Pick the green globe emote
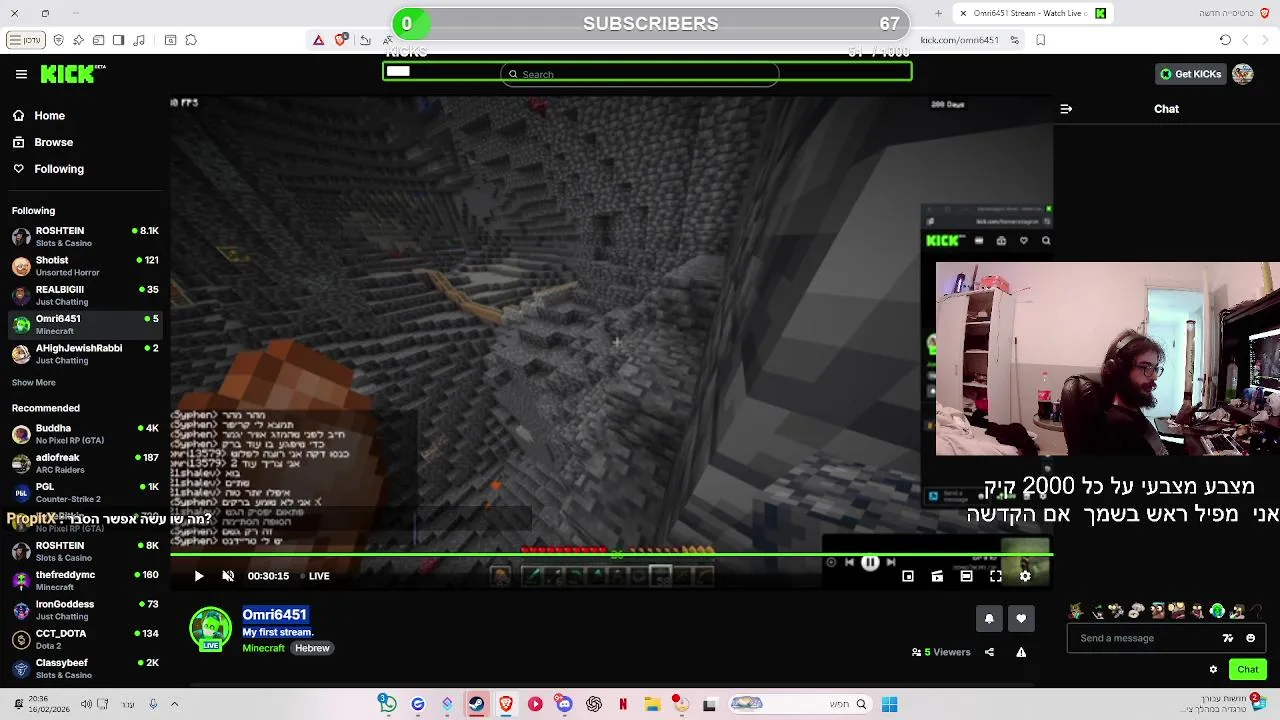The image size is (1280, 720). pyautogui.click(x=1217, y=611)
